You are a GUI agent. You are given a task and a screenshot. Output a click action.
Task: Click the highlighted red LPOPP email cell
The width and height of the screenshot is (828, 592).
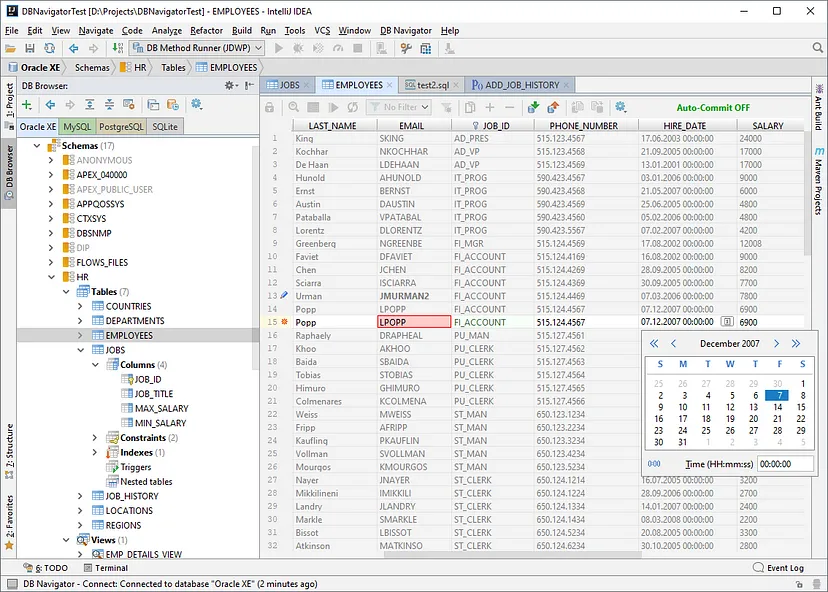tap(414, 322)
